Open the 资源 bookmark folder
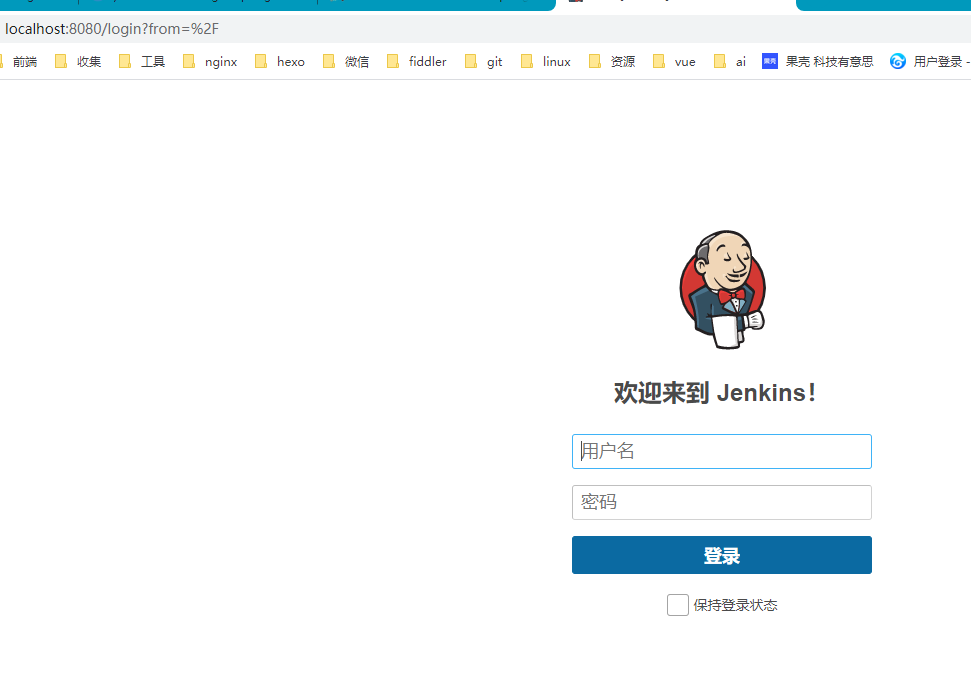 point(612,61)
